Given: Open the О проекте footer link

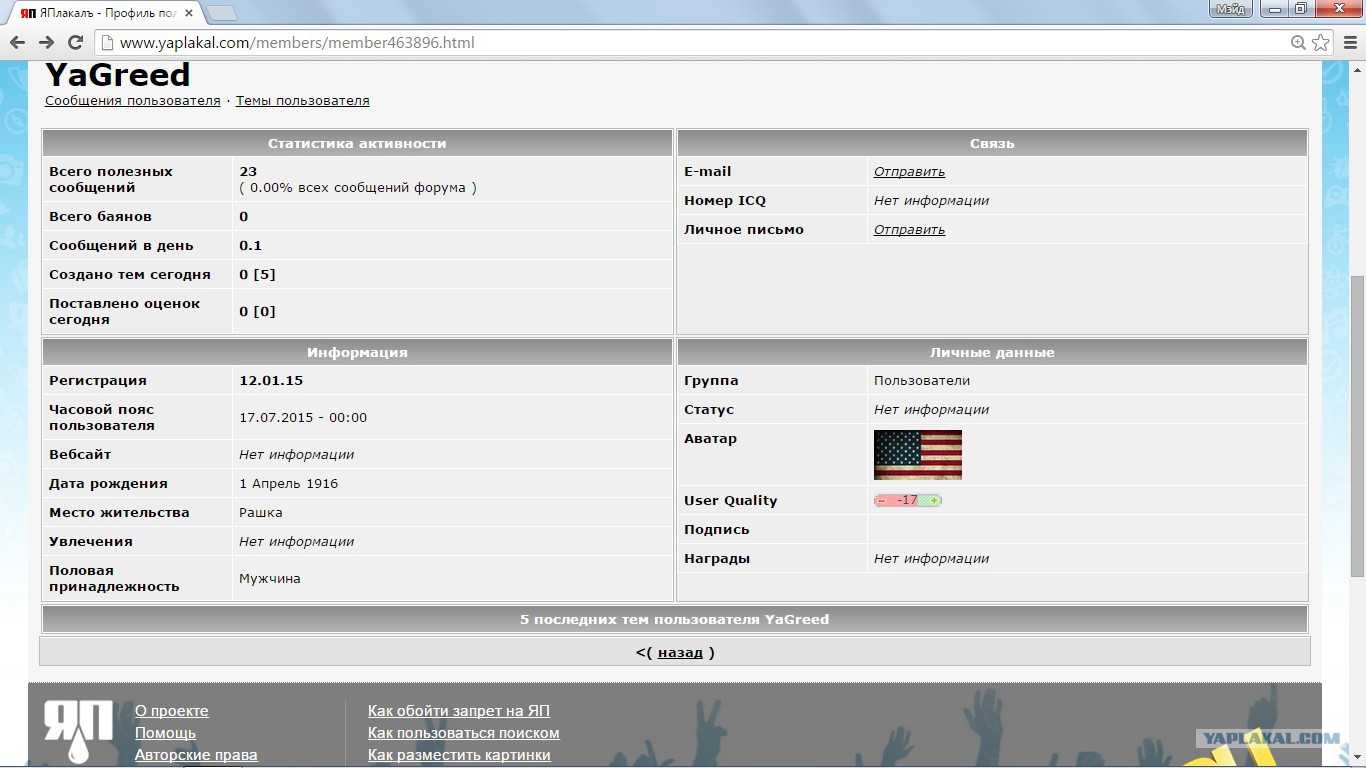Looking at the screenshot, I should coord(172,711).
